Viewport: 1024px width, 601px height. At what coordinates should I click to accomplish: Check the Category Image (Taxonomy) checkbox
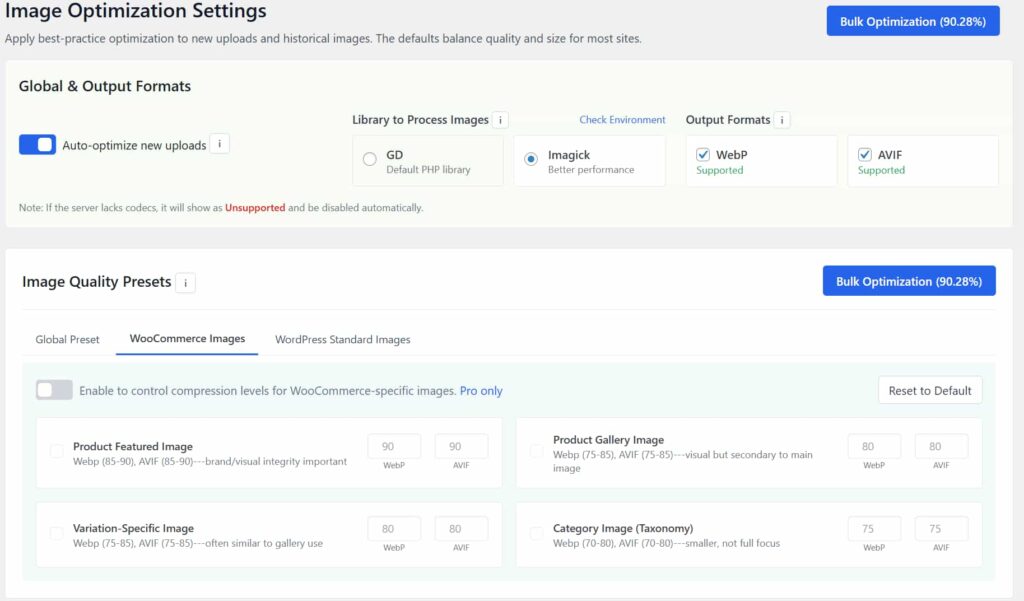point(537,532)
